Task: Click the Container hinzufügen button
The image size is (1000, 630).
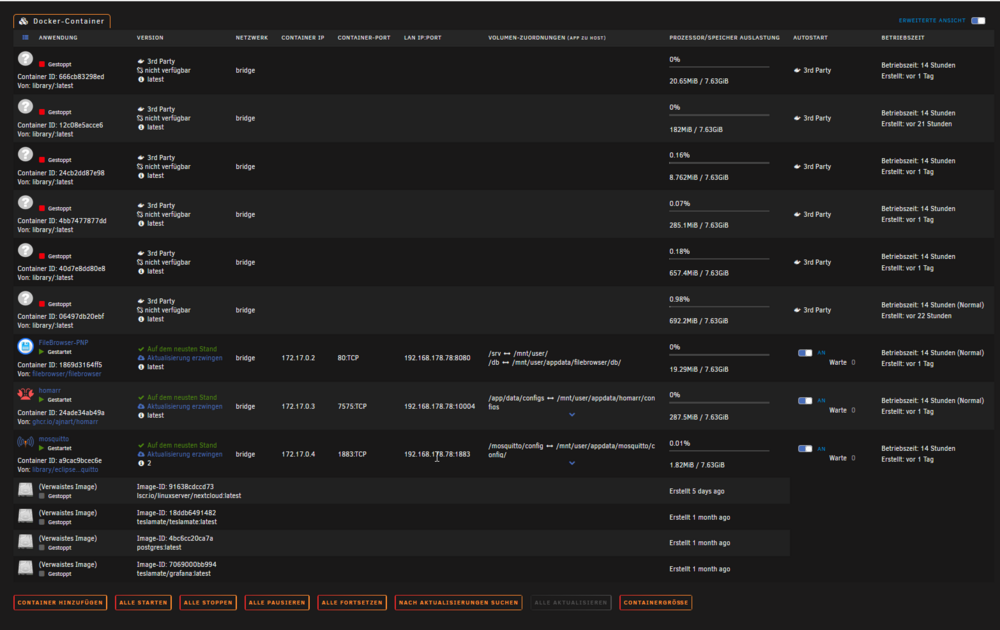Action: tap(60, 602)
